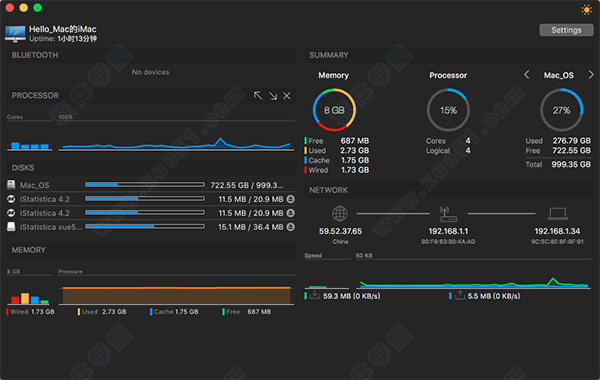Click router MAC address B0:F9:63:B0:4A:AD
The image size is (600, 380).
[x=448, y=241]
